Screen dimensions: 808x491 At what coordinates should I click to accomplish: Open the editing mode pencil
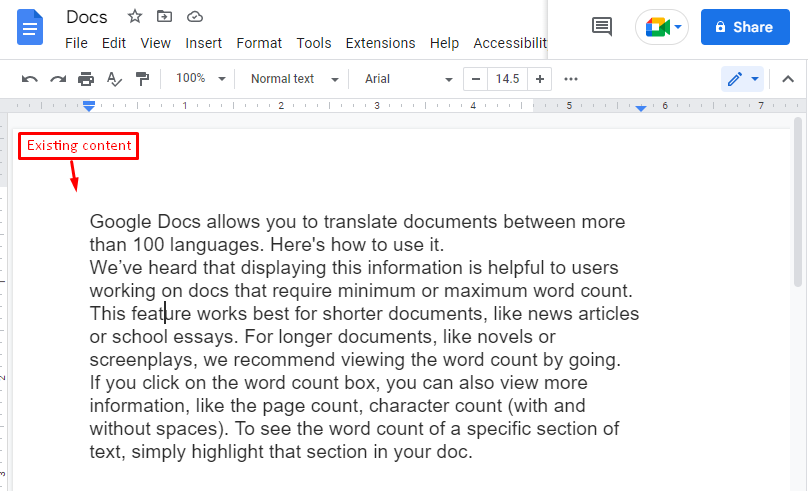pyautogui.click(x=735, y=79)
